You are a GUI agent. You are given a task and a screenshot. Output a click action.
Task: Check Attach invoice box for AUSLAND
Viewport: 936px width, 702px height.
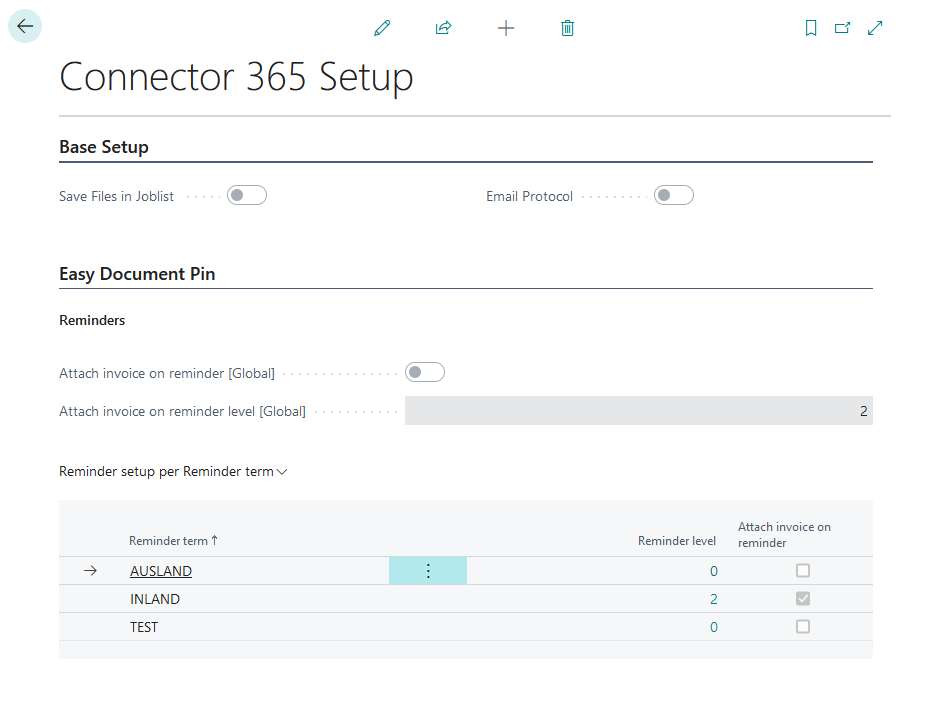click(803, 571)
